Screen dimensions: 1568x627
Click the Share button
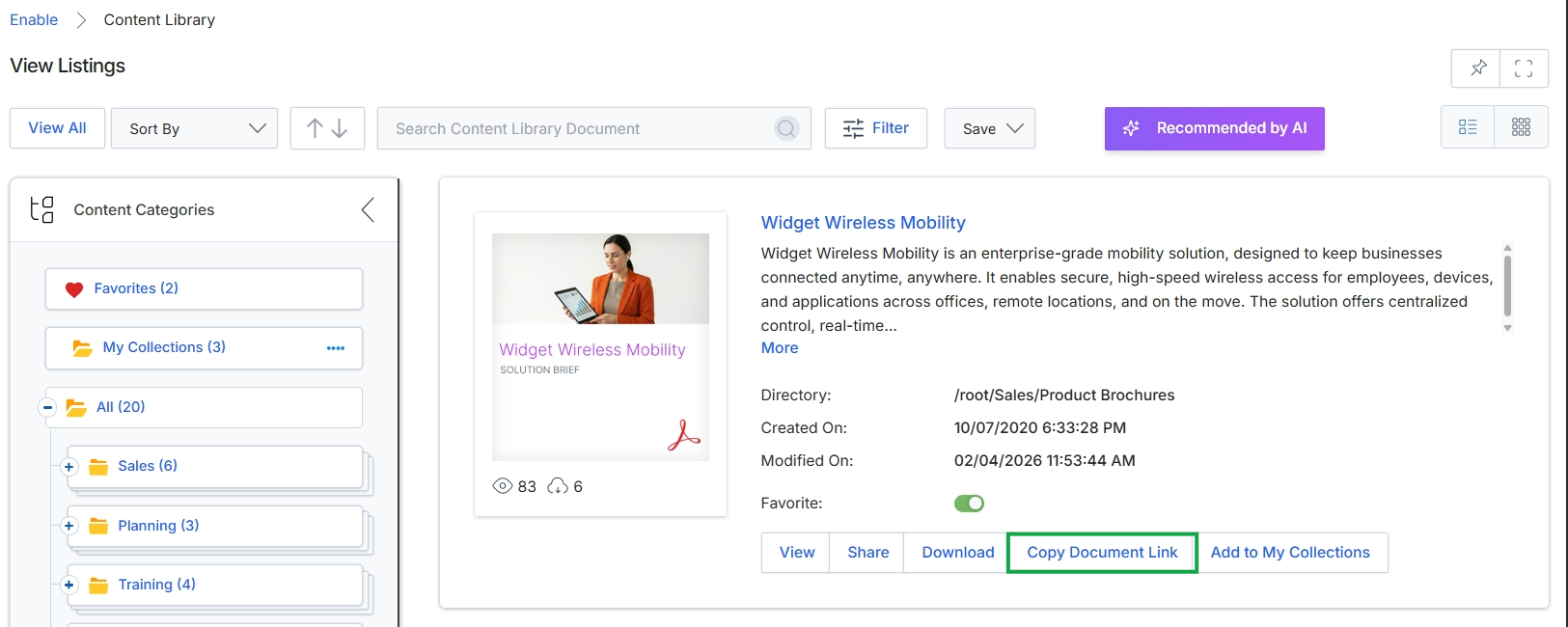867,553
